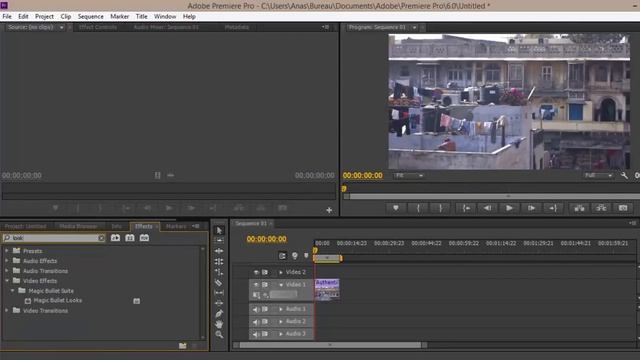640x360 pixels.
Task: Collapse the Magic Bullet Suite folder
Action: coord(12,291)
